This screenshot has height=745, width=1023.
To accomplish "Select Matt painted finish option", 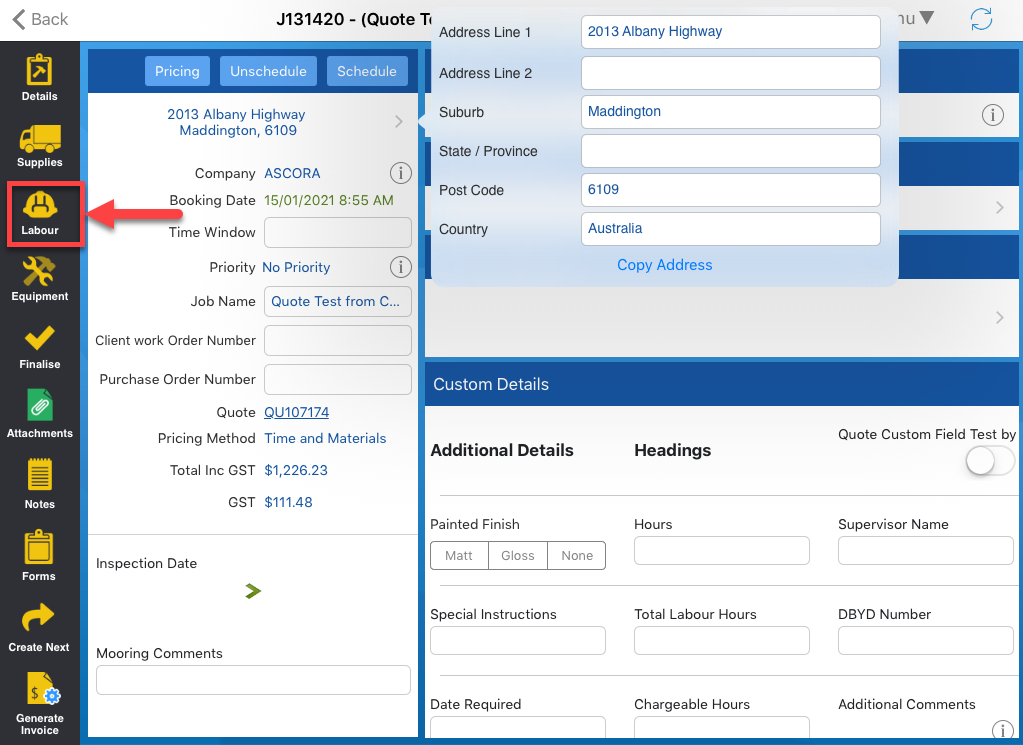I will pos(459,556).
